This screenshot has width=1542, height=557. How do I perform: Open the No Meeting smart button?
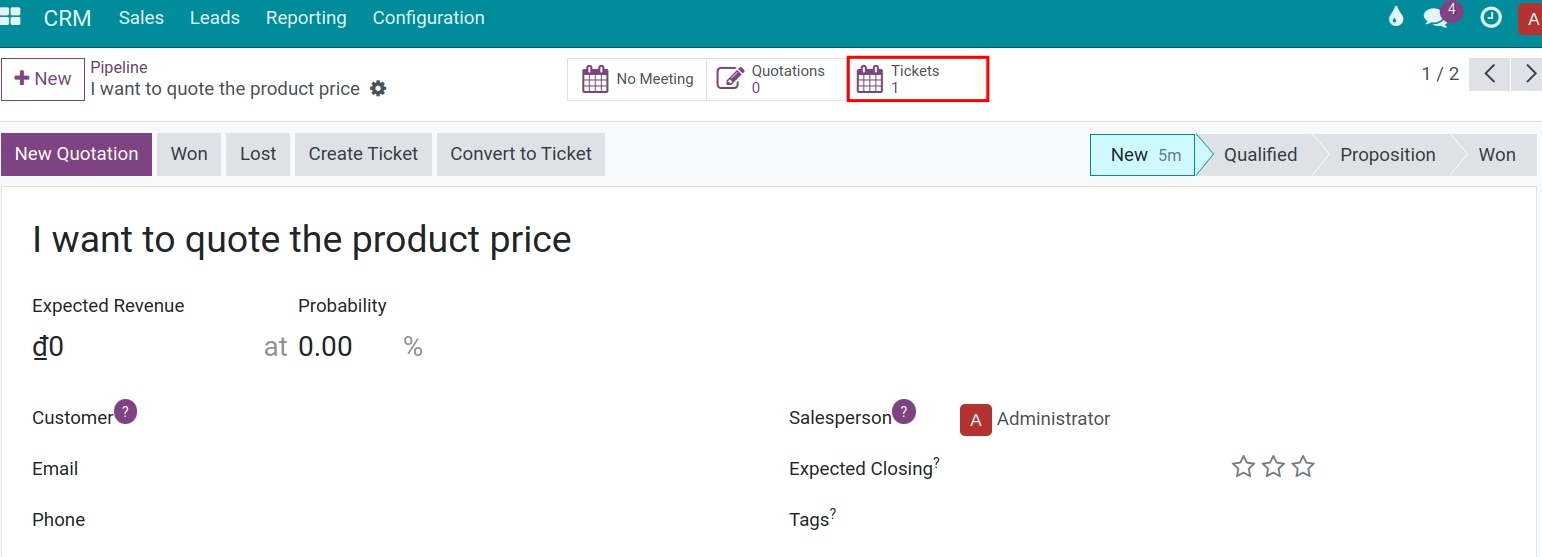coord(637,79)
